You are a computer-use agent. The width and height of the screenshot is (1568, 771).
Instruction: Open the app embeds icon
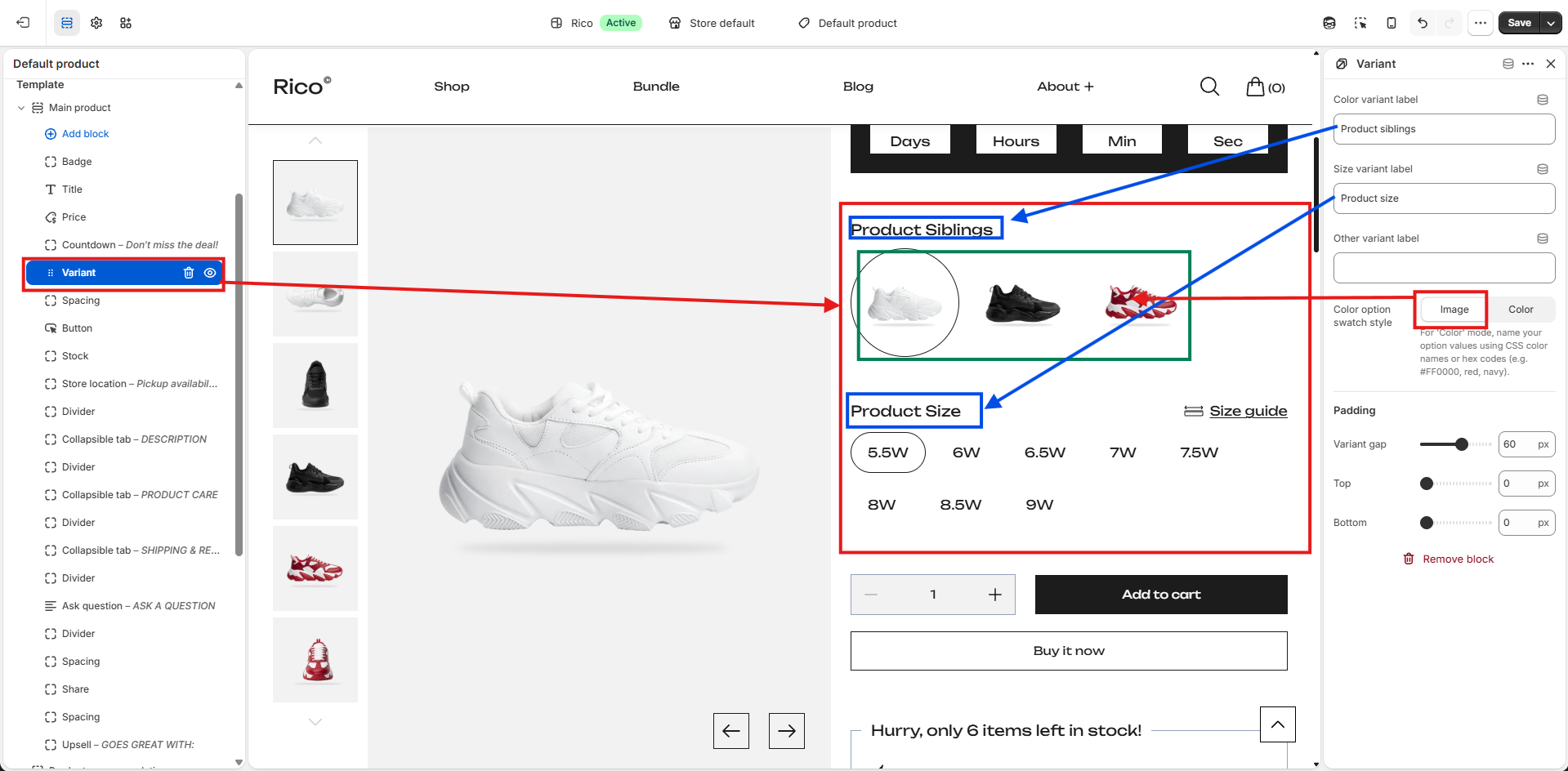tap(126, 23)
